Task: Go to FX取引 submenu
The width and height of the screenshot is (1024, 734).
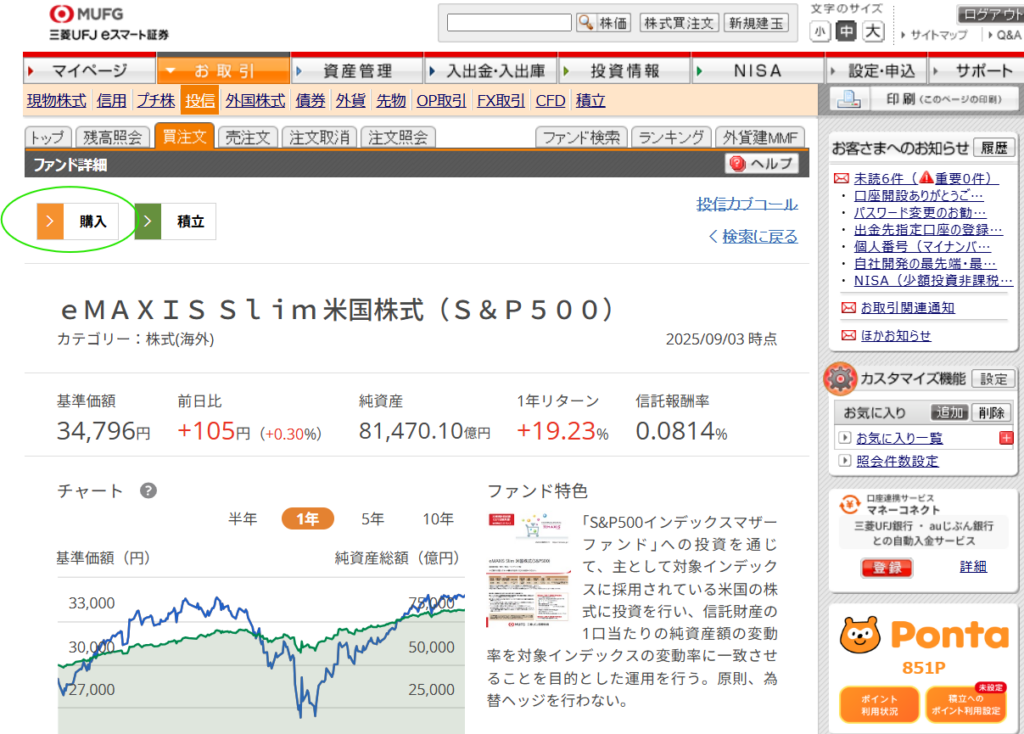Action: pyautogui.click(x=501, y=101)
